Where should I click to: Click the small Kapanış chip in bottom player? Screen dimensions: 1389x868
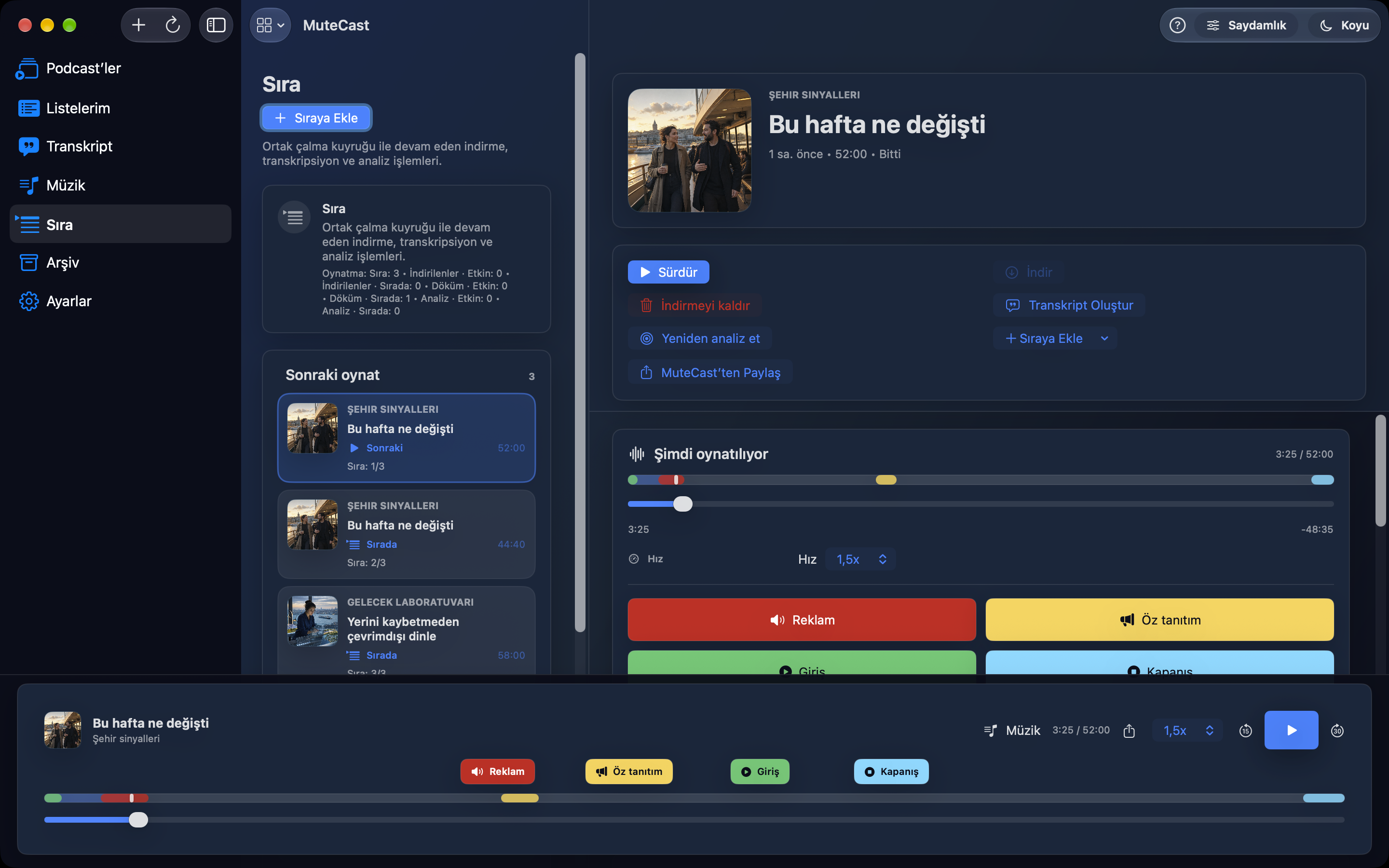[x=891, y=772]
